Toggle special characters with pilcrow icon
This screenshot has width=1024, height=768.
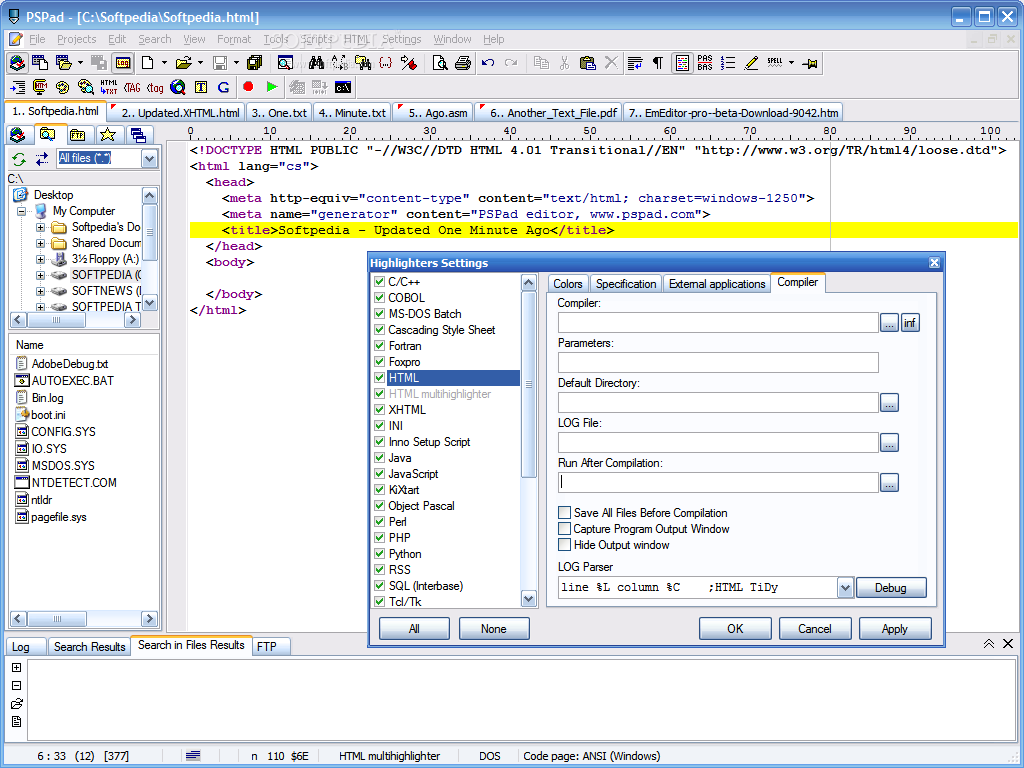[658, 63]
